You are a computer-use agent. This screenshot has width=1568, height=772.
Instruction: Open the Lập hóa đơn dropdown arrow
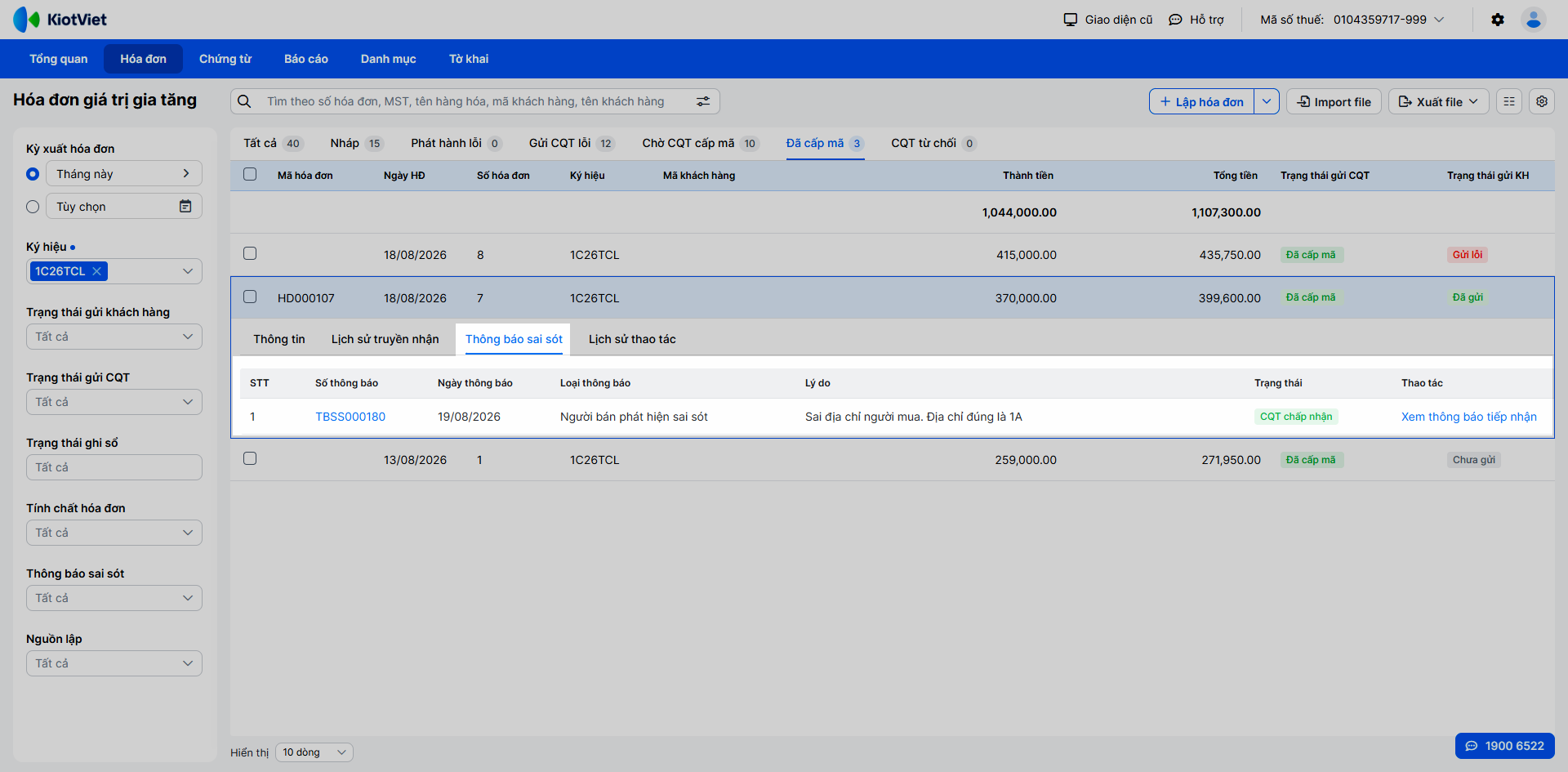tap(1266, 101)
